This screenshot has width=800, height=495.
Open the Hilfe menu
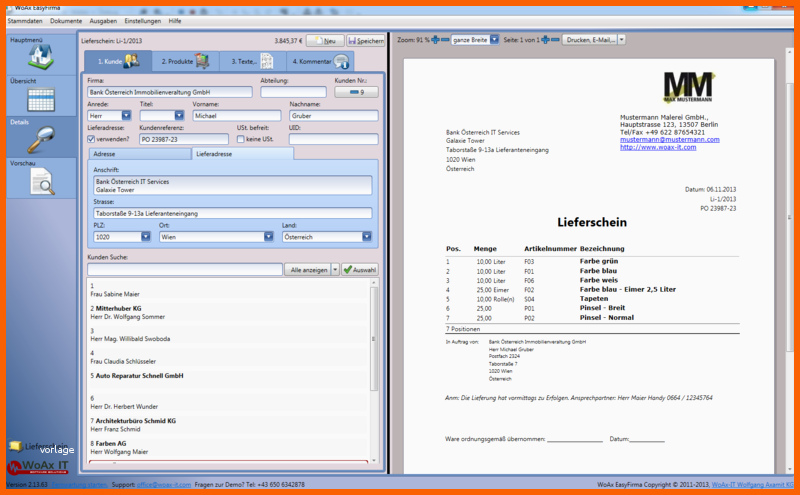click(x=175, y=21)
